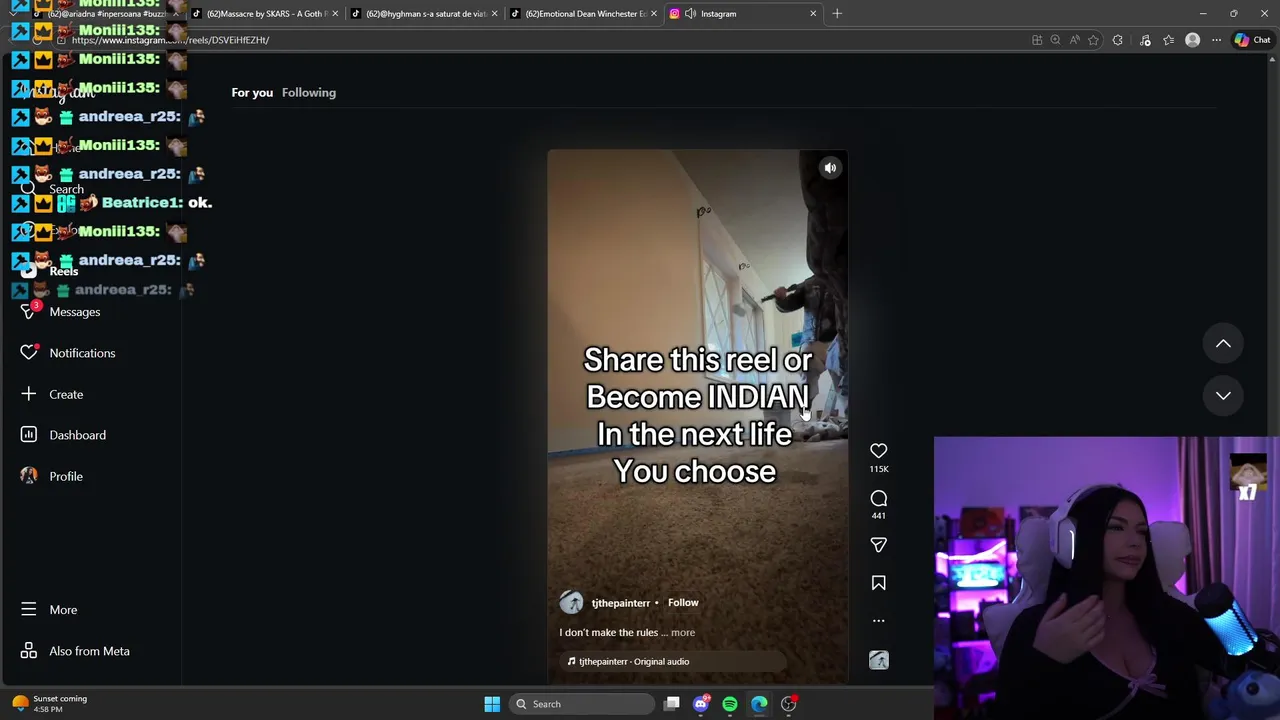Click the Create plus icon

(29, 394)
